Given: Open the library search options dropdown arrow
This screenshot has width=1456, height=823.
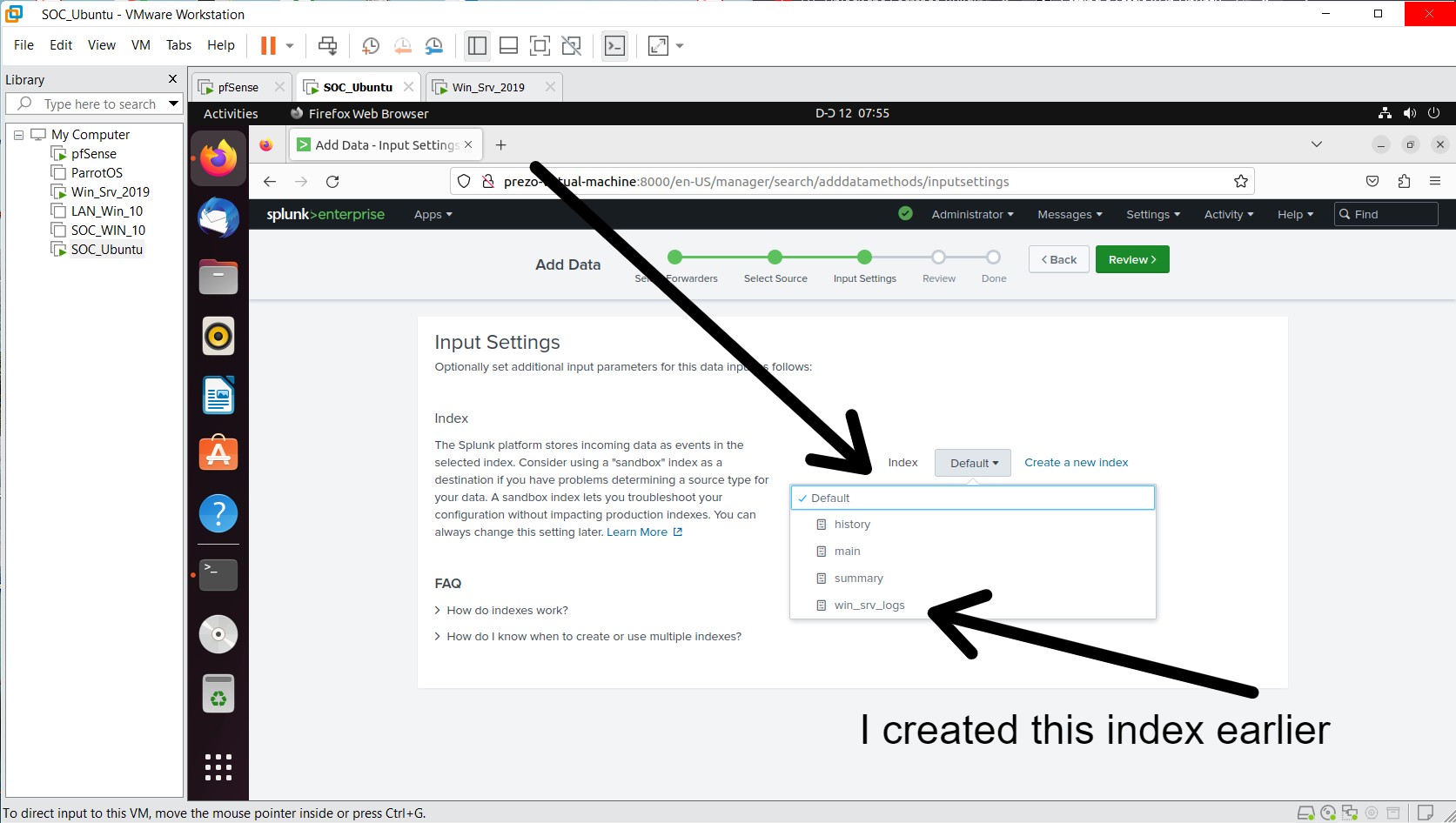Looking at the screenshot, I should tap(173, 104).
